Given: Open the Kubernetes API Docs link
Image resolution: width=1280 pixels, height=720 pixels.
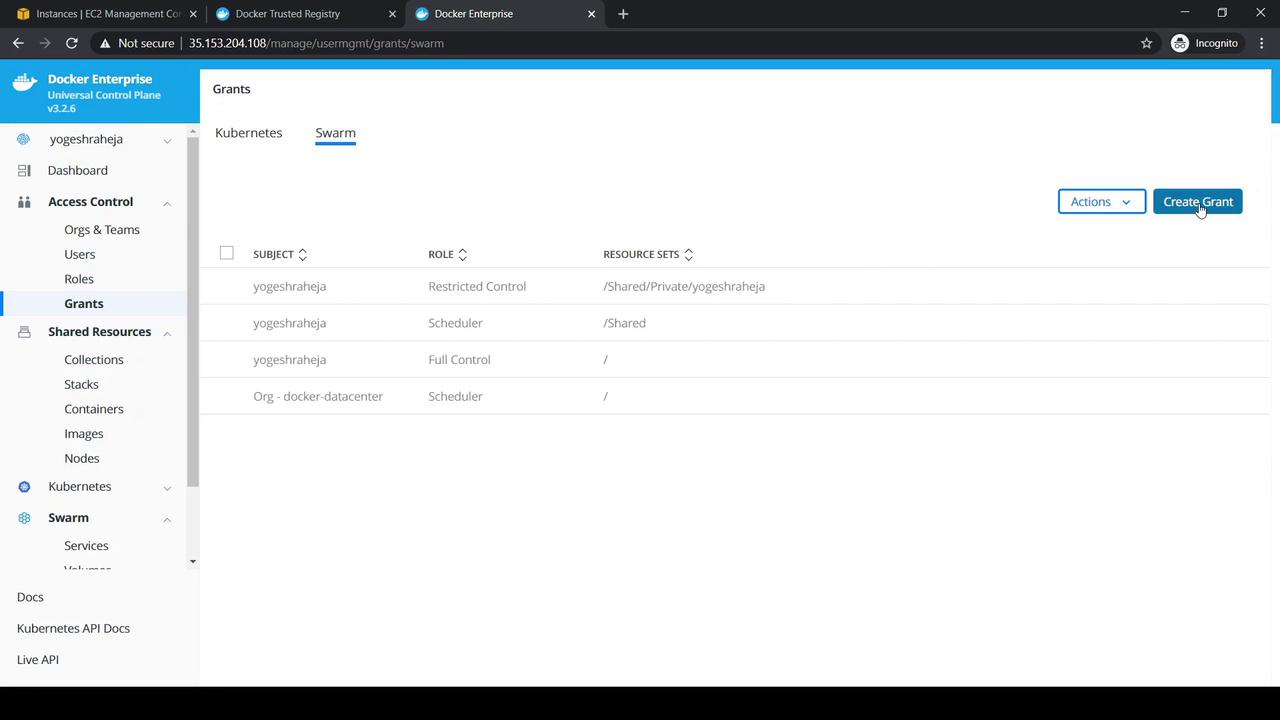Looking at the screenshot, I should (73, 629).
